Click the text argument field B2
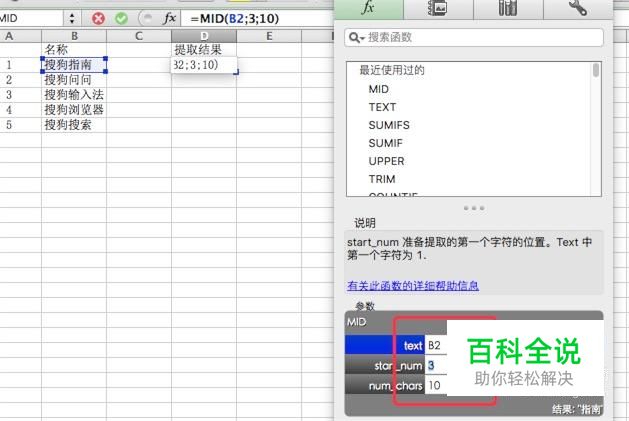This screenshot has height=421, width=629. (436, 346)
